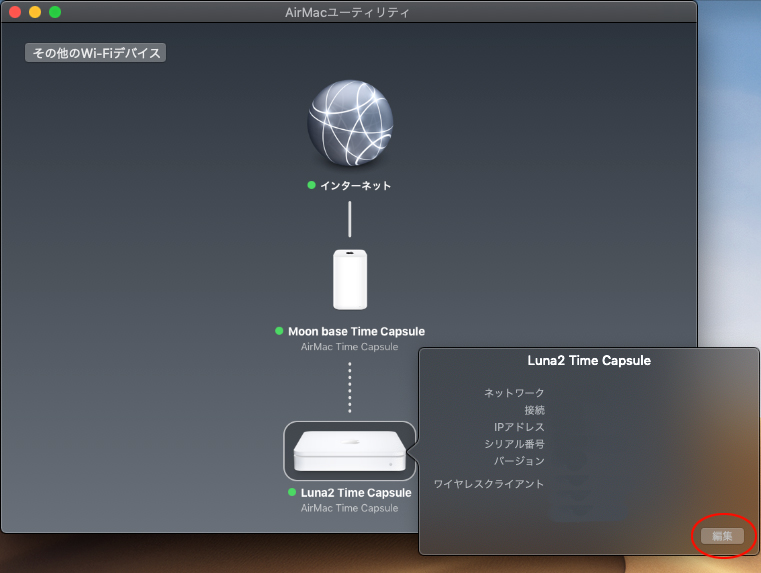The height and width of the screenshot is (573, 761).
Task: Click the green status dot beside Moon base
Action: coord(279,331)
